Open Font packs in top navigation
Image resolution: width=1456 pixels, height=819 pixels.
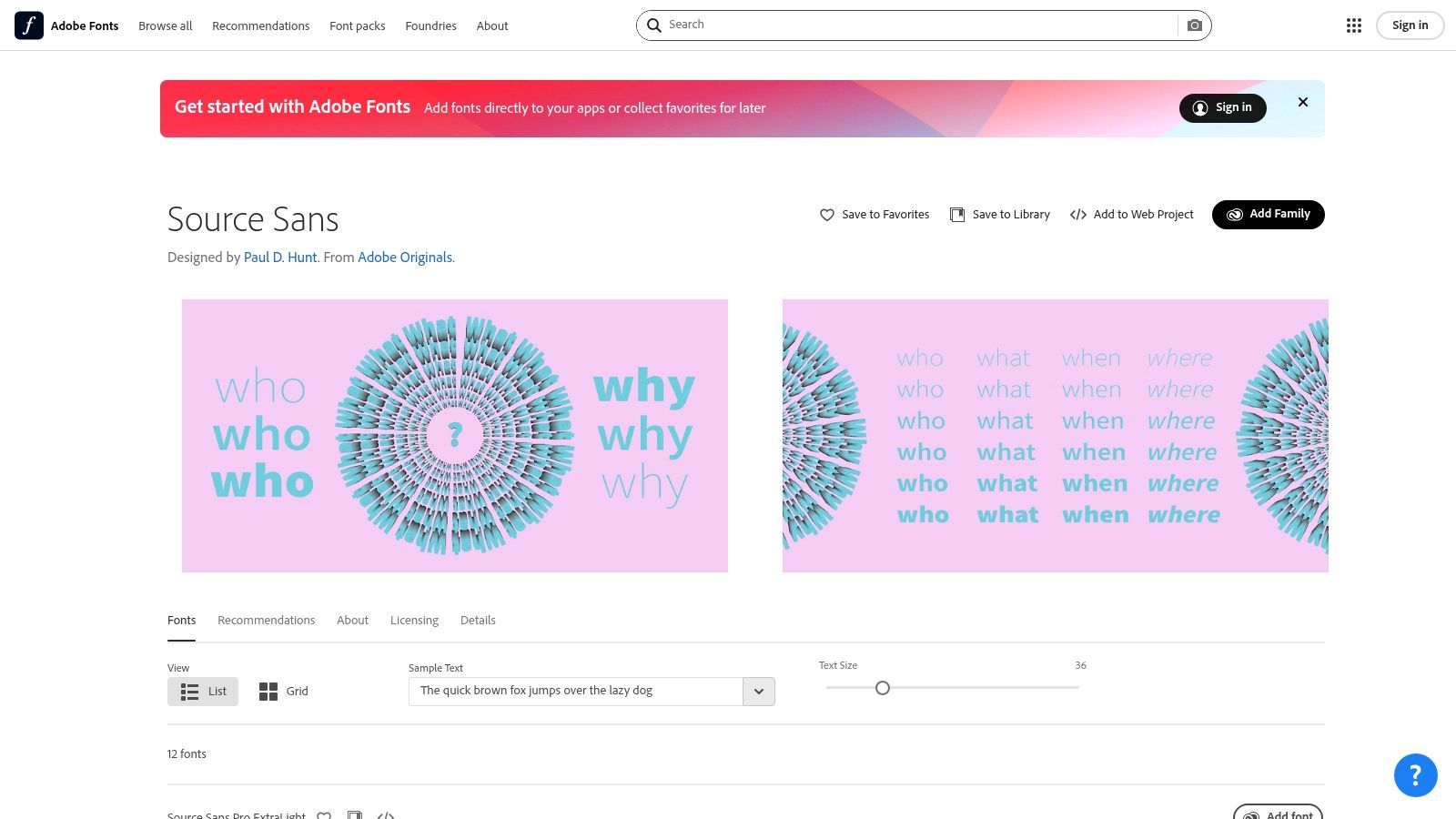pyautogui.click(x=357, y=25)
